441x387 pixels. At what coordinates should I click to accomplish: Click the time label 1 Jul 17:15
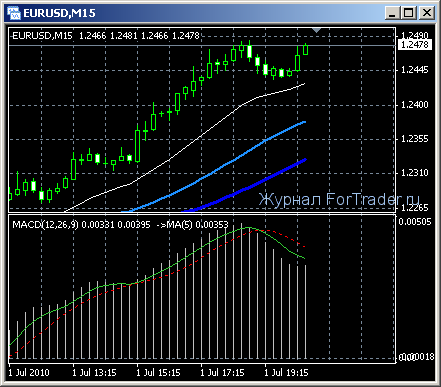tap(222, 372)
